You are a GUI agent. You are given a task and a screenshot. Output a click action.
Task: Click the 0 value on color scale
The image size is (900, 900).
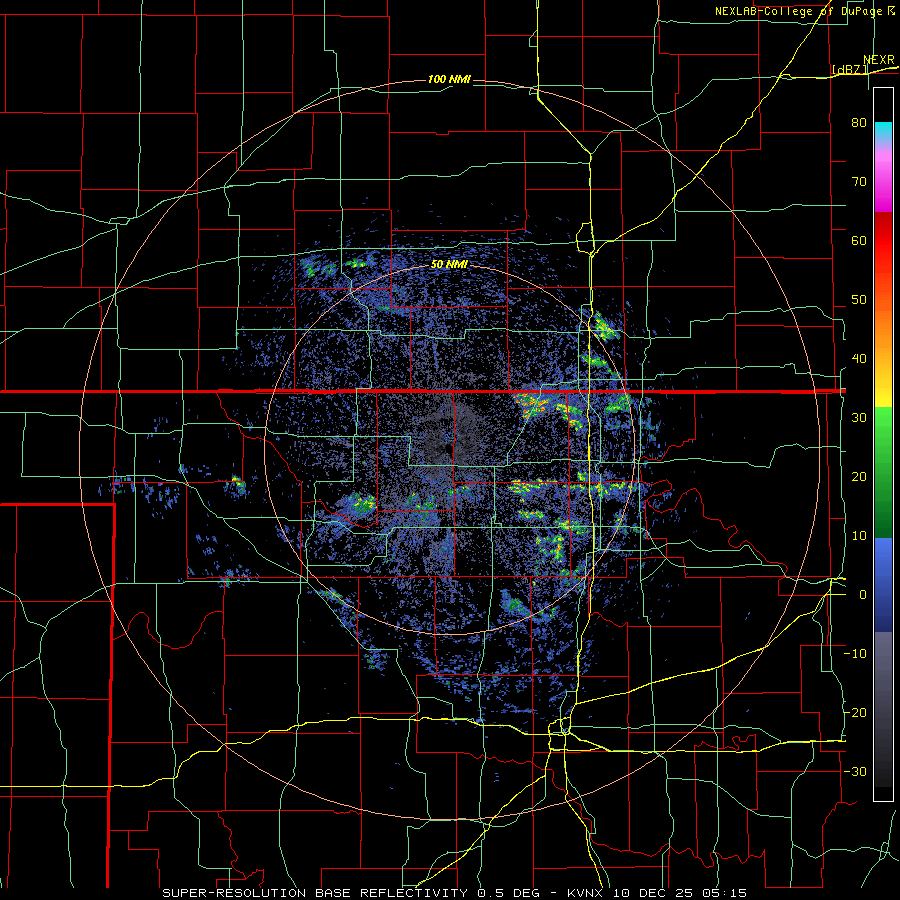coord(863,595)
